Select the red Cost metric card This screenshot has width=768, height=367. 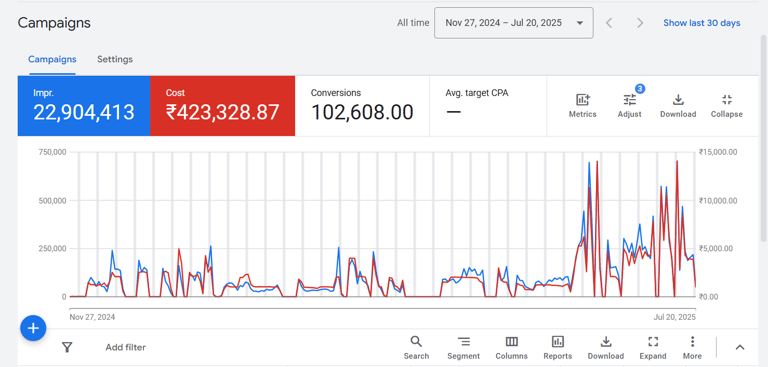(222, 106)
